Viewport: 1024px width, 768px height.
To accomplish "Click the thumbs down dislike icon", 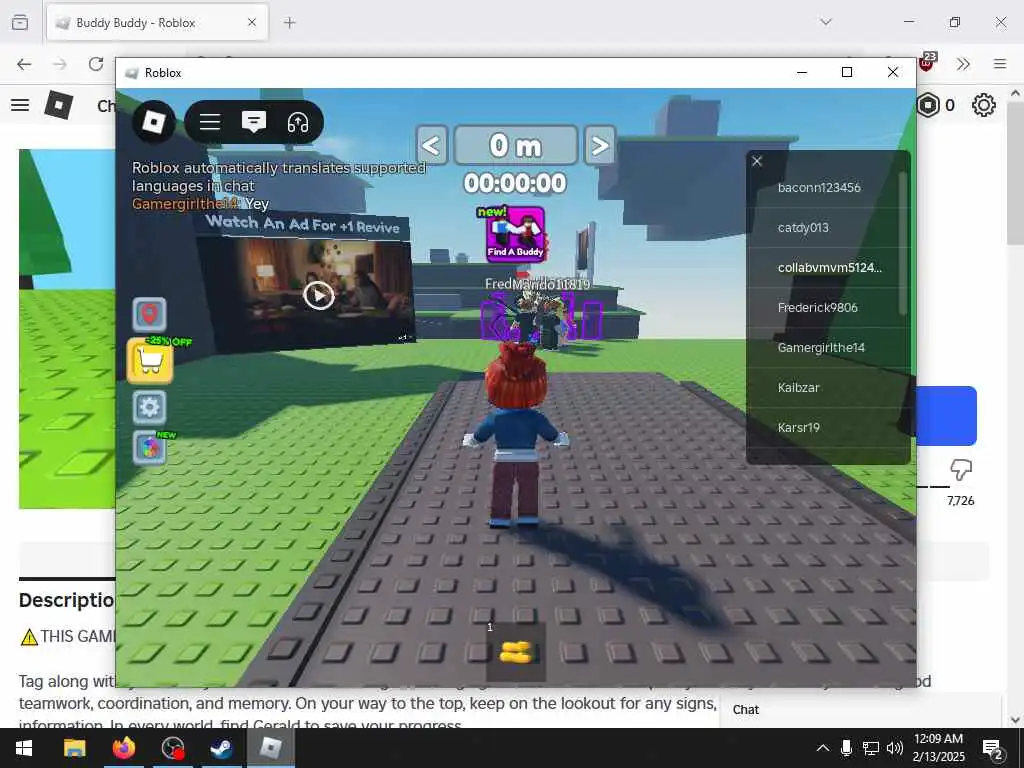I will (961, 469).
